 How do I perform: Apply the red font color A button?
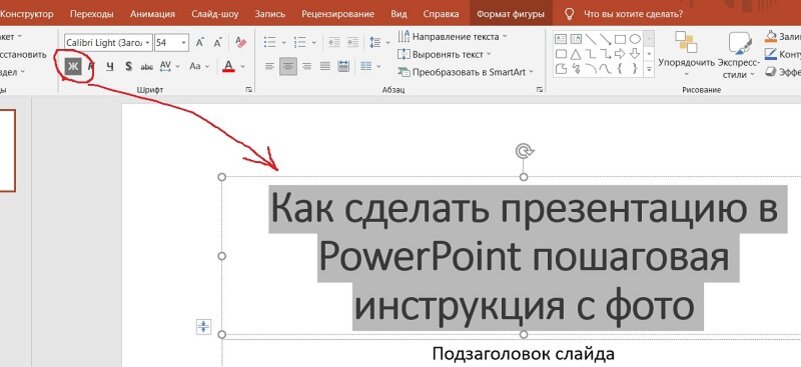[x=228, y=66]
